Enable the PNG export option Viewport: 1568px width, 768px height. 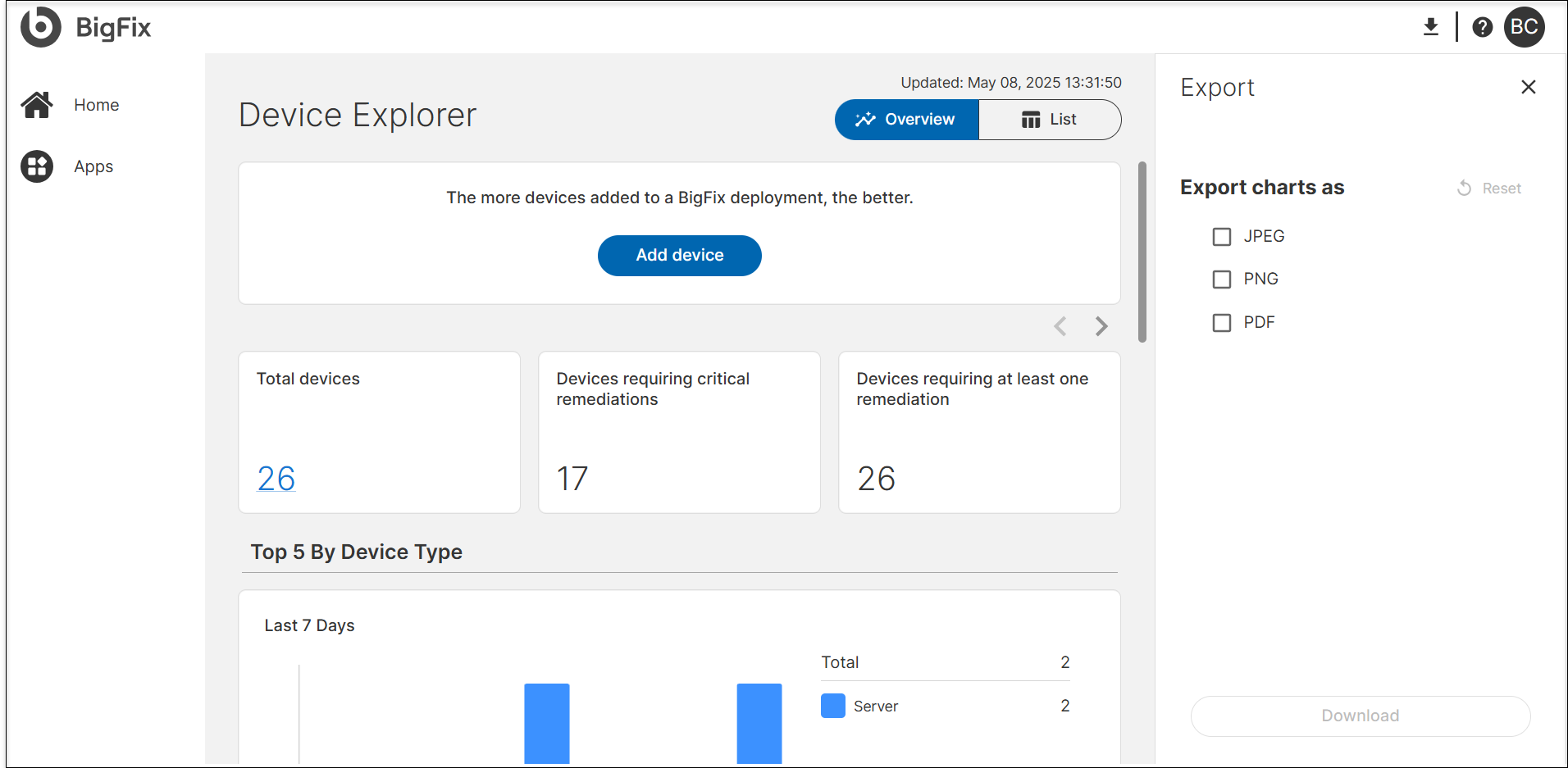[1222, 279]
